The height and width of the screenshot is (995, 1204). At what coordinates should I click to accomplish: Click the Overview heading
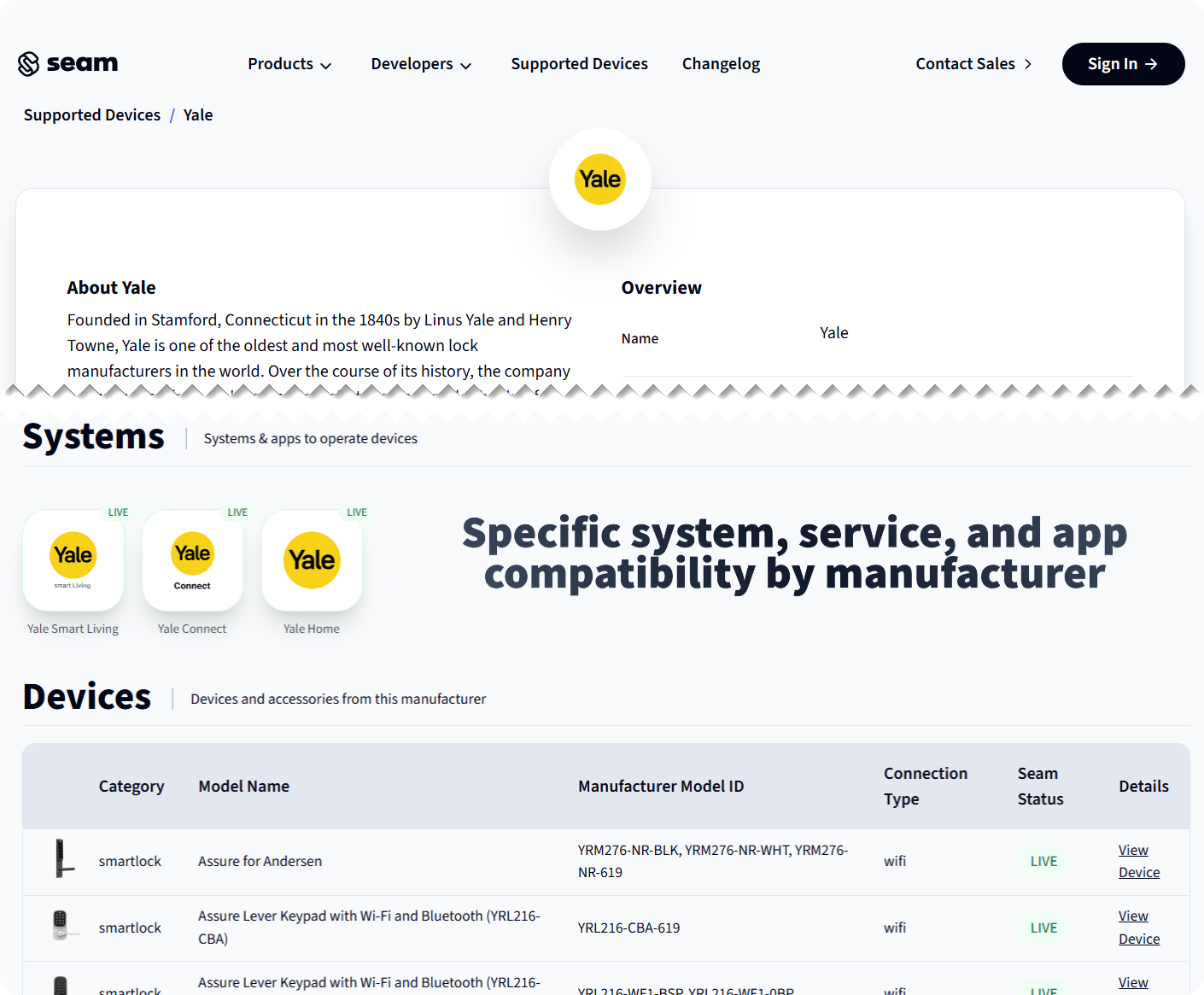[x=662, y=288]
